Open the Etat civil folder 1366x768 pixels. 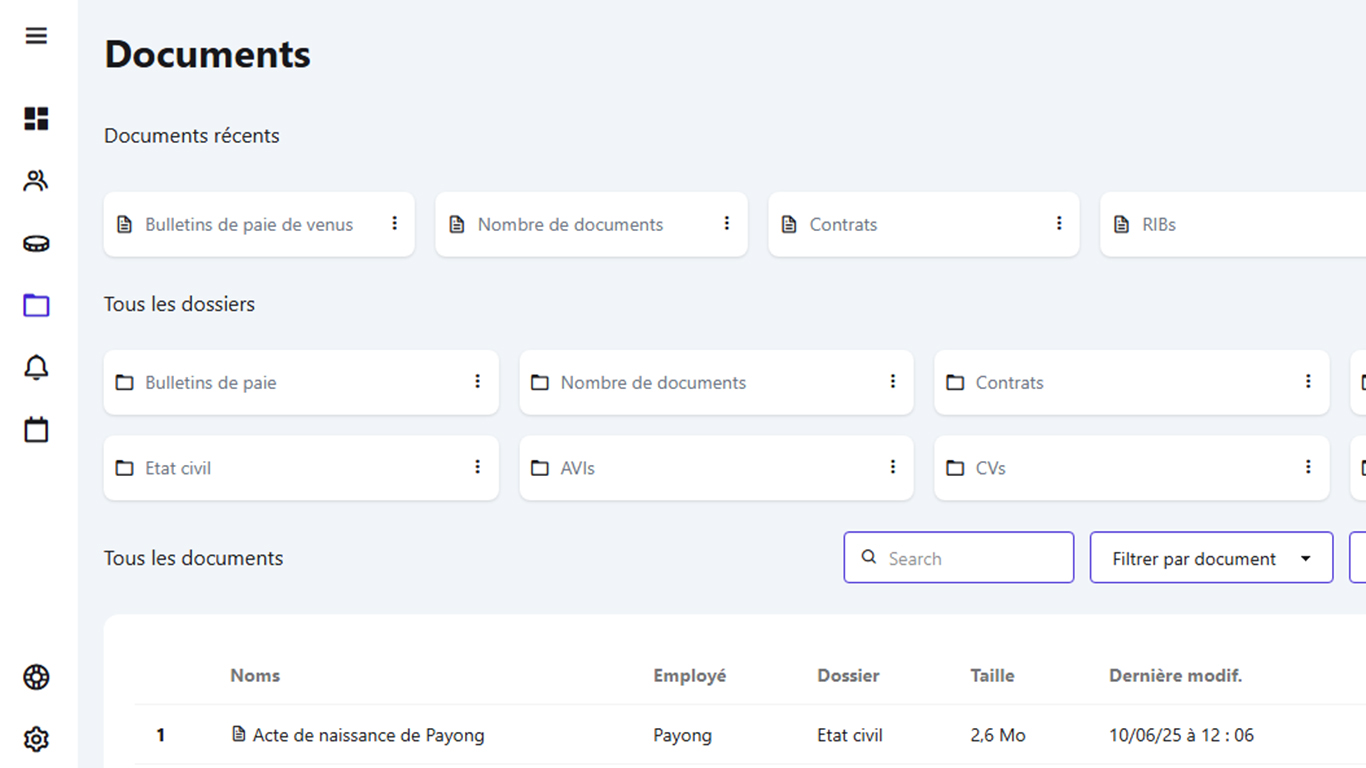pyautogui.click(x=178, y=468)
